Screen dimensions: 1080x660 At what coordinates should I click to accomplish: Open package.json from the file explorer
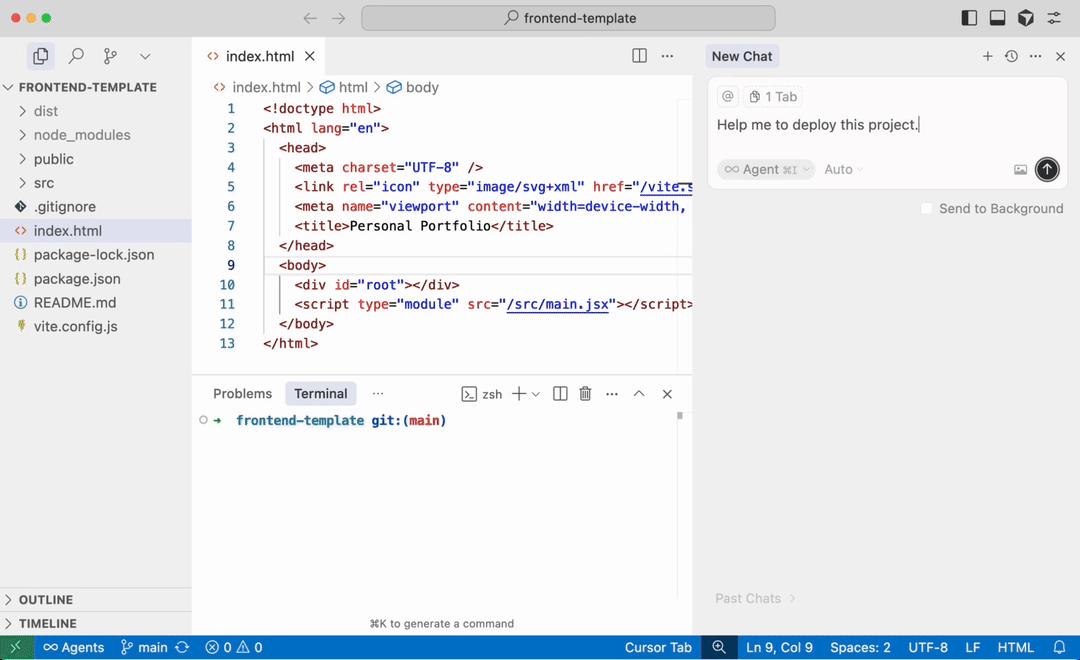[77, 279]
